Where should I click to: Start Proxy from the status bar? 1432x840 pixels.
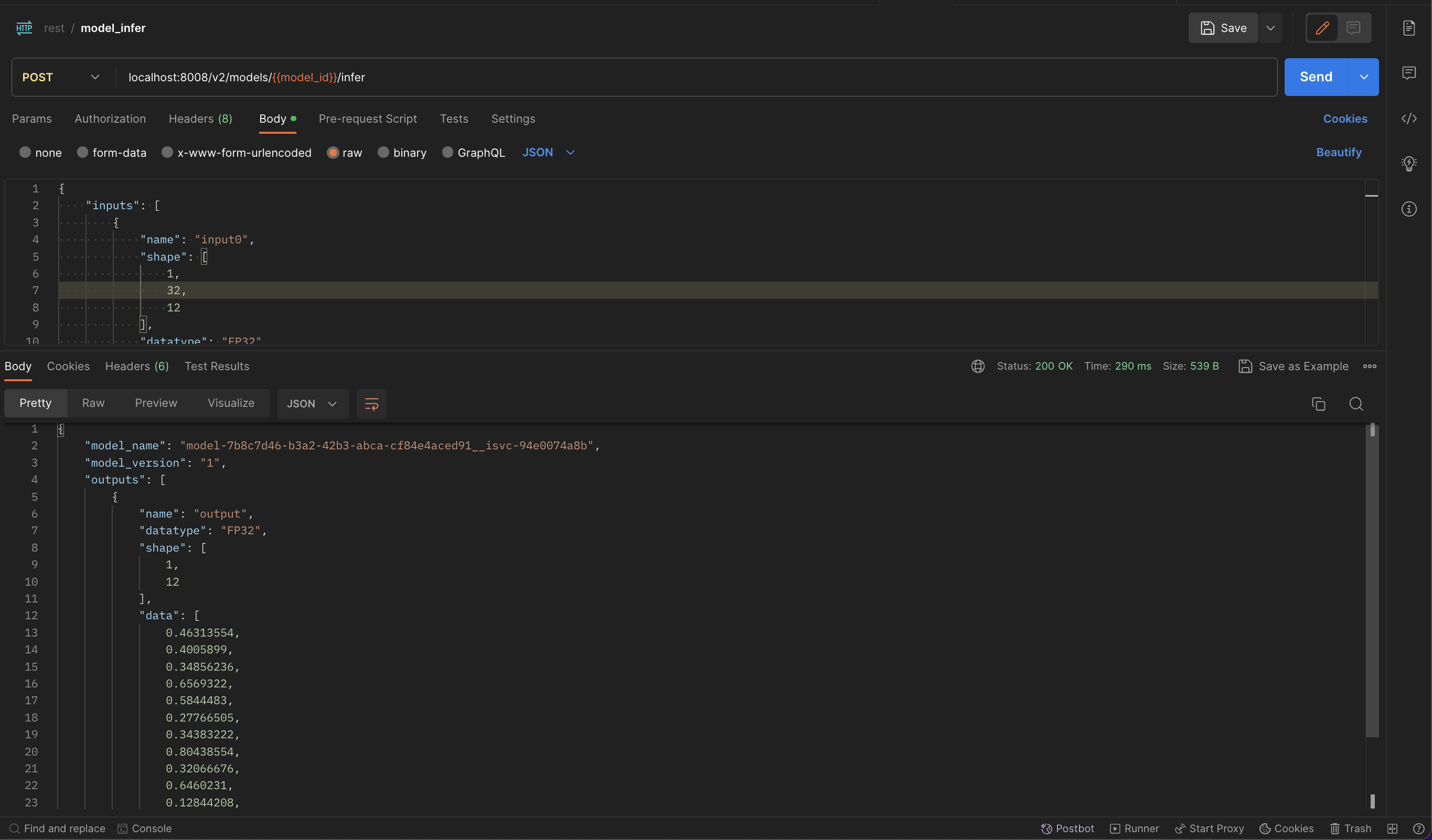coord(1208,828)
